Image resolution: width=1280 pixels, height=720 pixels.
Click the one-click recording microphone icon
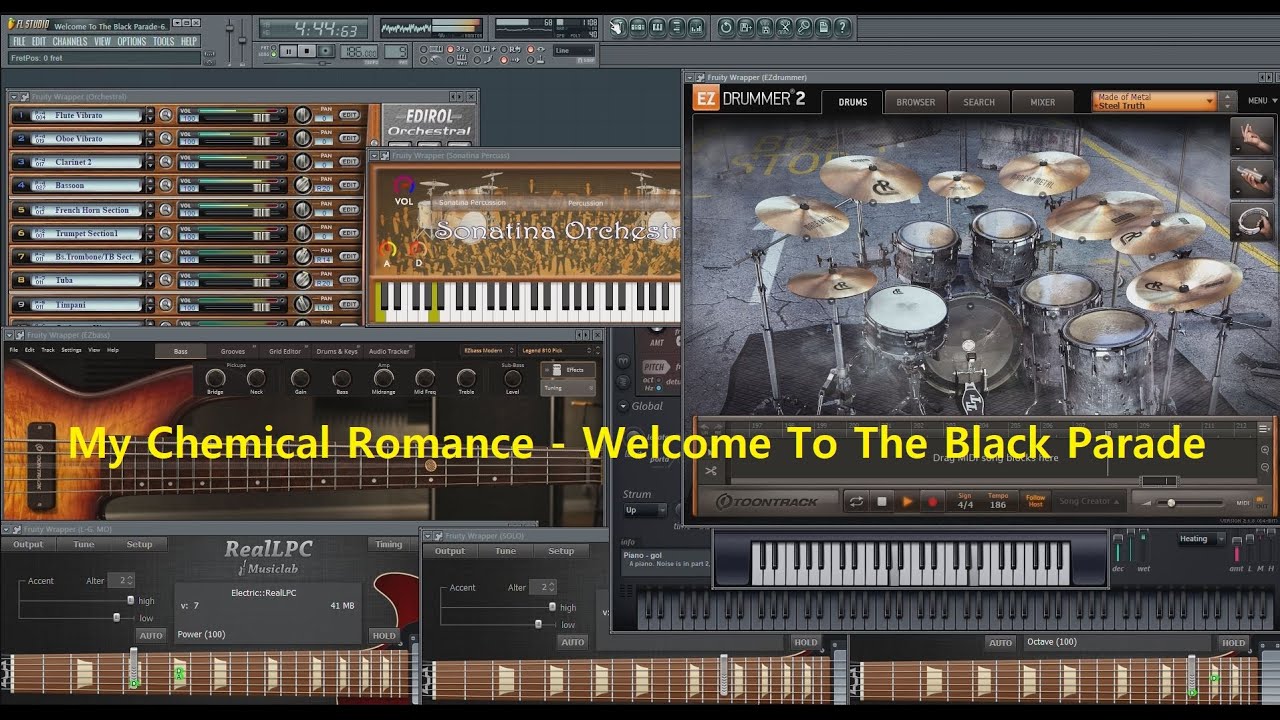[x=805, y=26]
